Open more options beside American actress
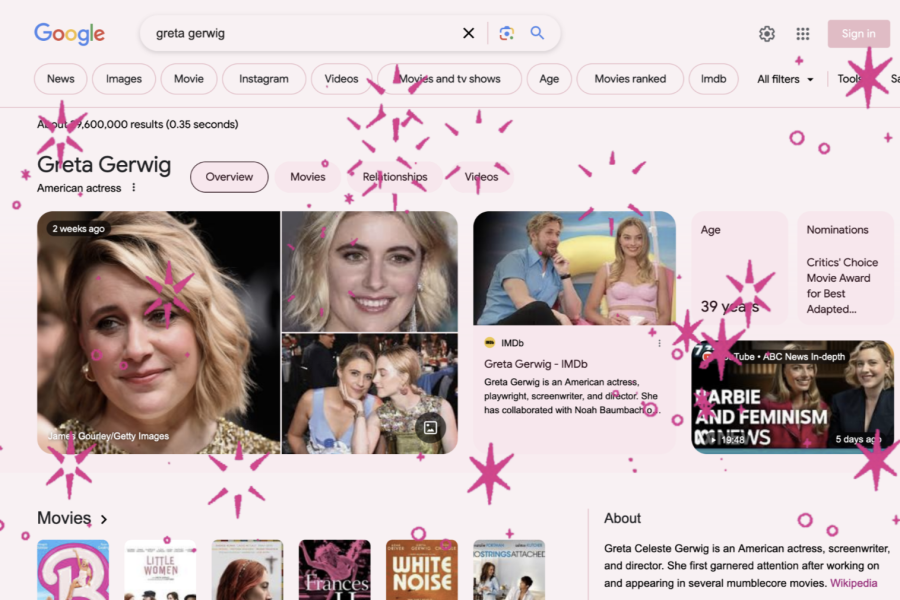 tap(134, 188)
